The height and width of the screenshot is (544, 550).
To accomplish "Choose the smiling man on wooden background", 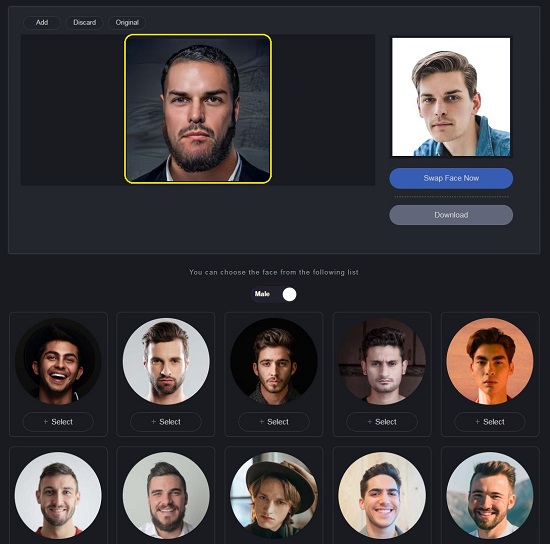I will 382,495.
